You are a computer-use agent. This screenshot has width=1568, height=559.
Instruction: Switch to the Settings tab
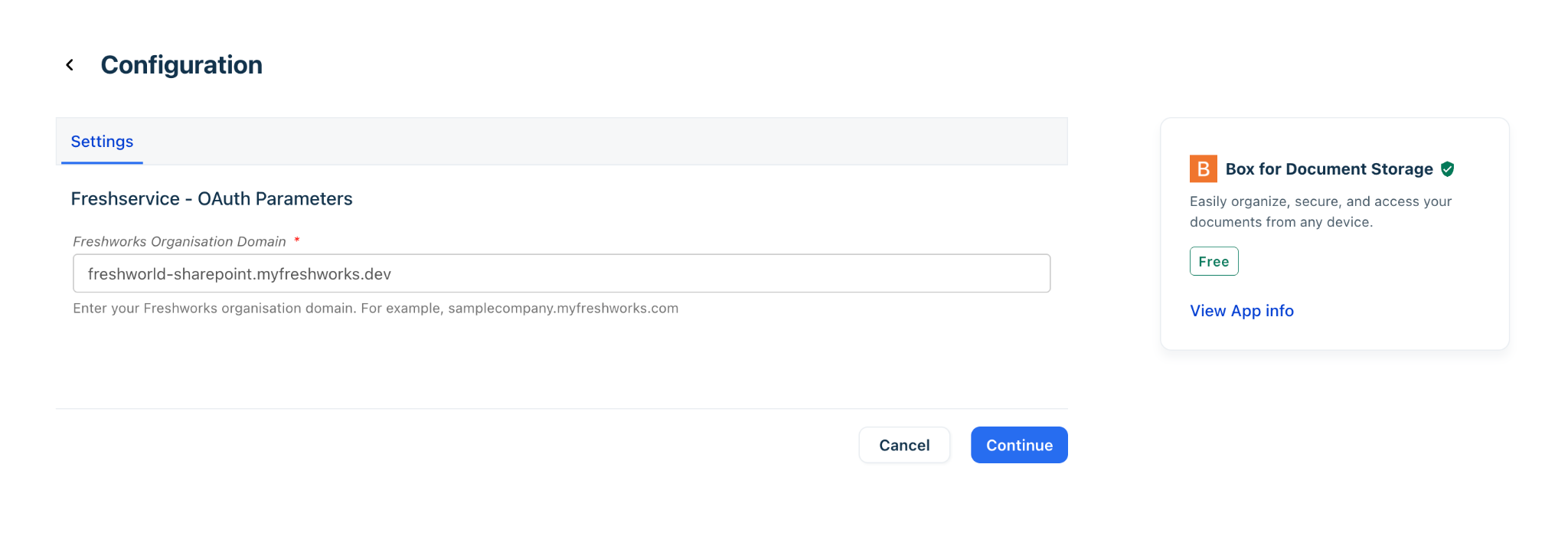pyautogui.click(x=102, y=142)
